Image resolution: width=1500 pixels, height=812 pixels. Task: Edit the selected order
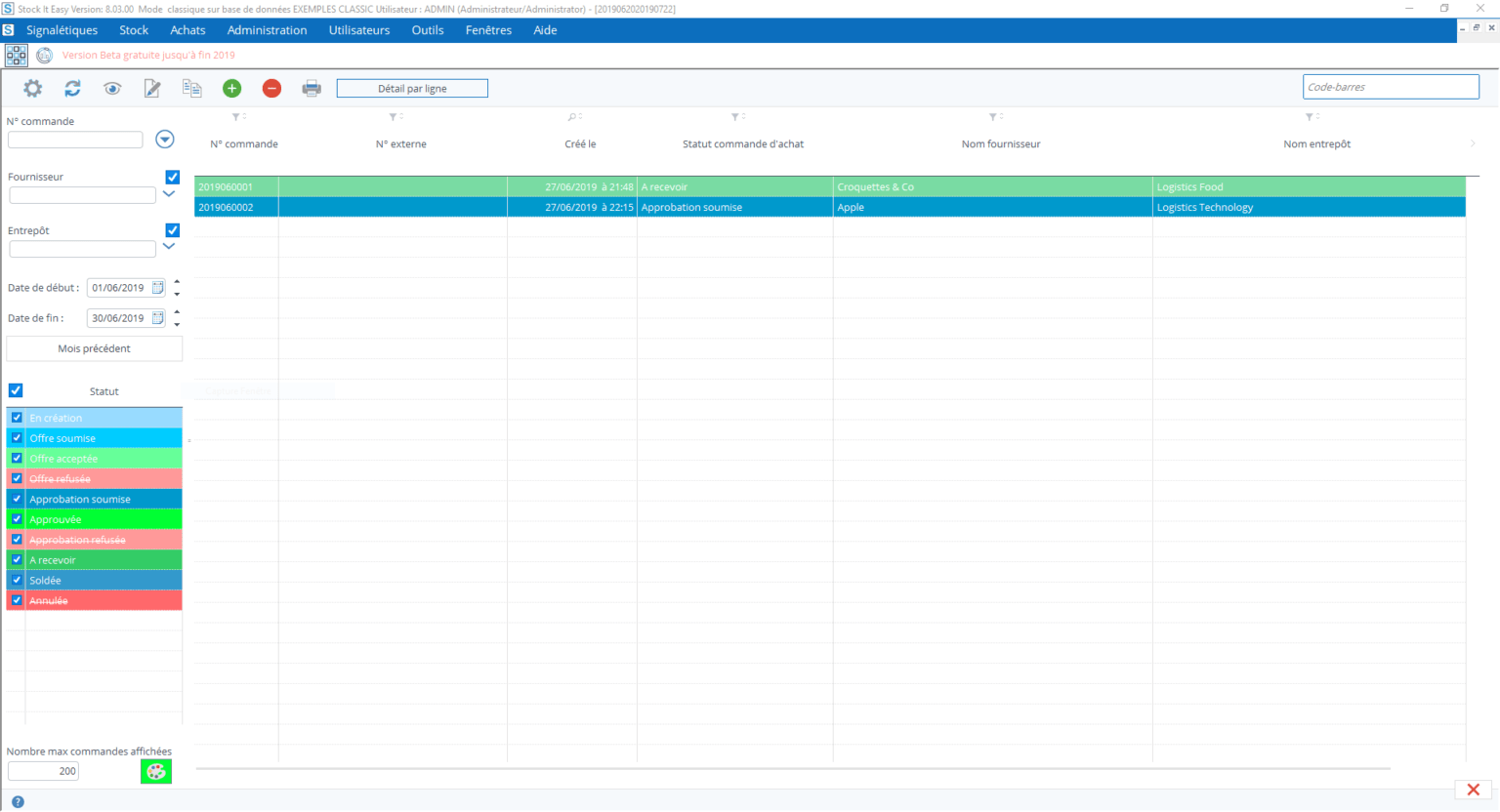pos(152,88)
